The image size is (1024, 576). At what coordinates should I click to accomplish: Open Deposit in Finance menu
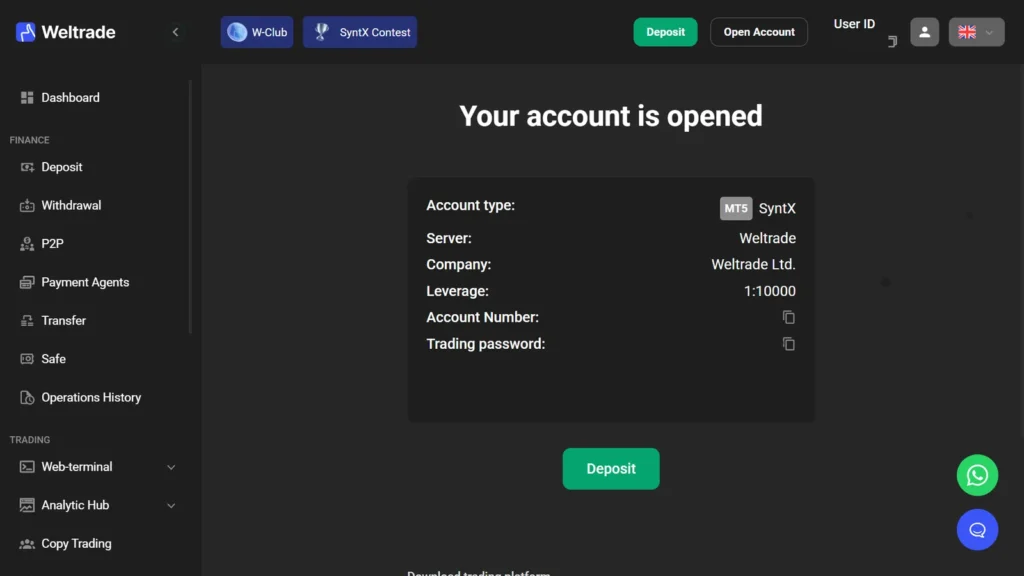pos(62,167)
